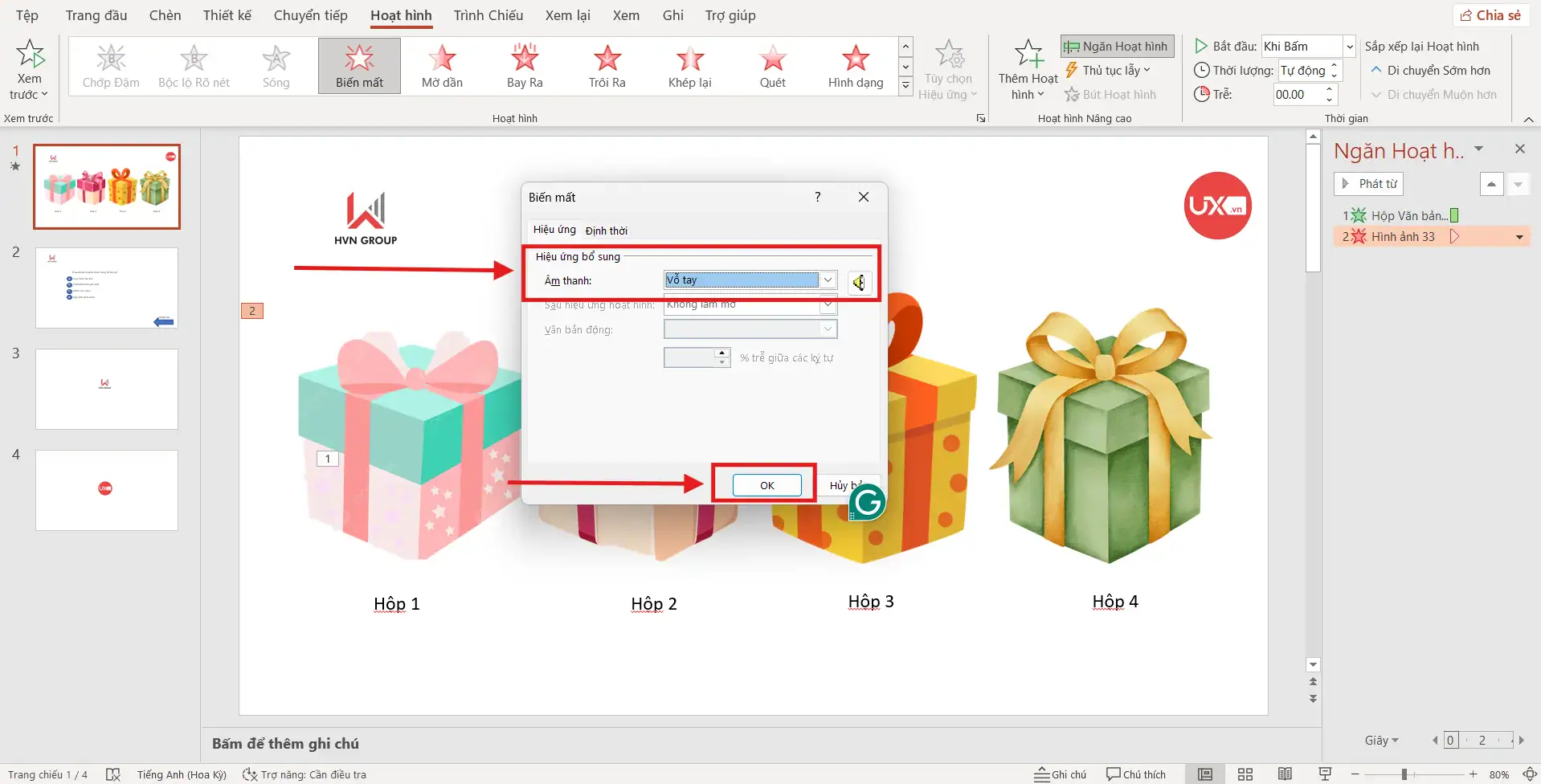Click the Phát từ play button
Image resolution: width=1541 pixels, height=784 pixels.
click(1368, 184)
